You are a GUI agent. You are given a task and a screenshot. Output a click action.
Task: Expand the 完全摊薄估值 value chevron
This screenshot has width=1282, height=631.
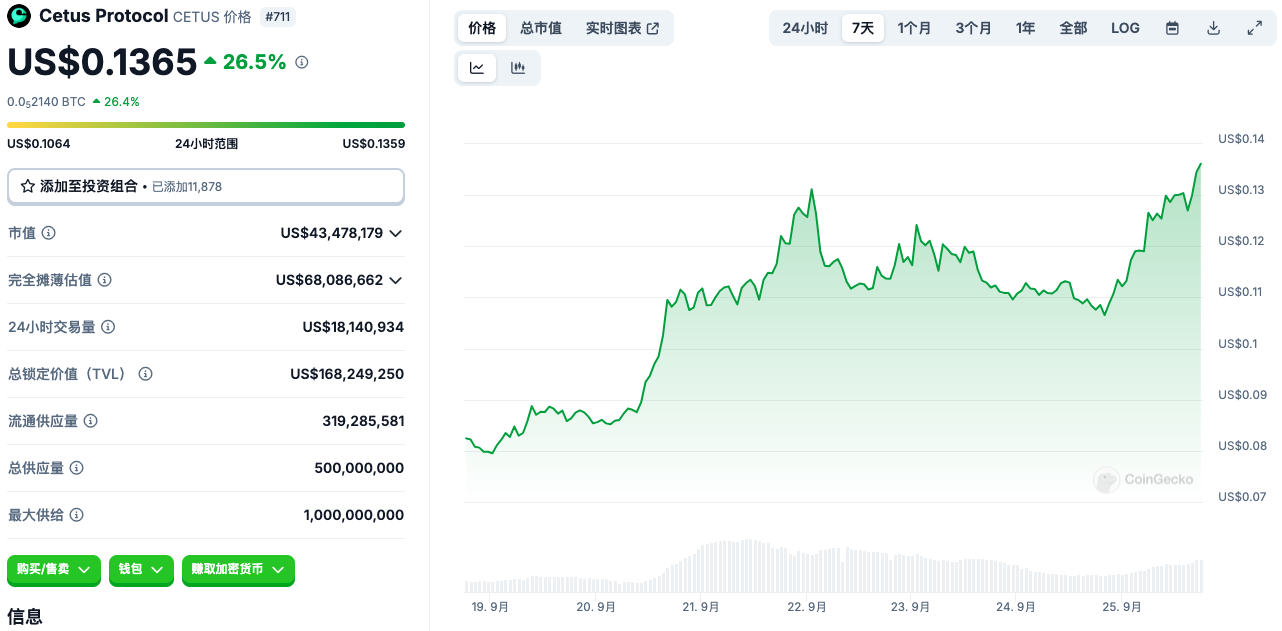tap(396, 280)
